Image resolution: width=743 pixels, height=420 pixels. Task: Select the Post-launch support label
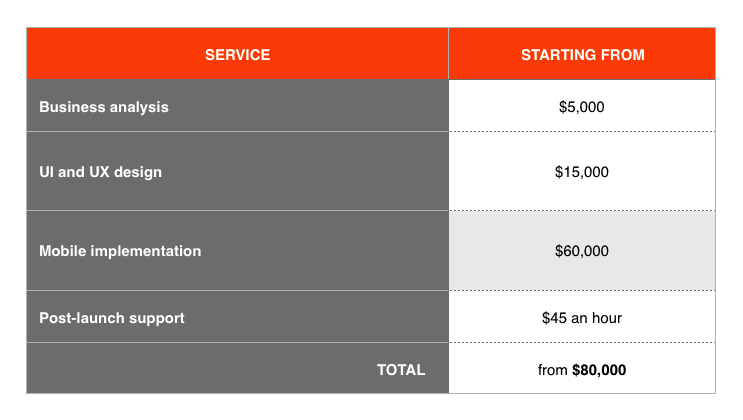tap(112, 318)
